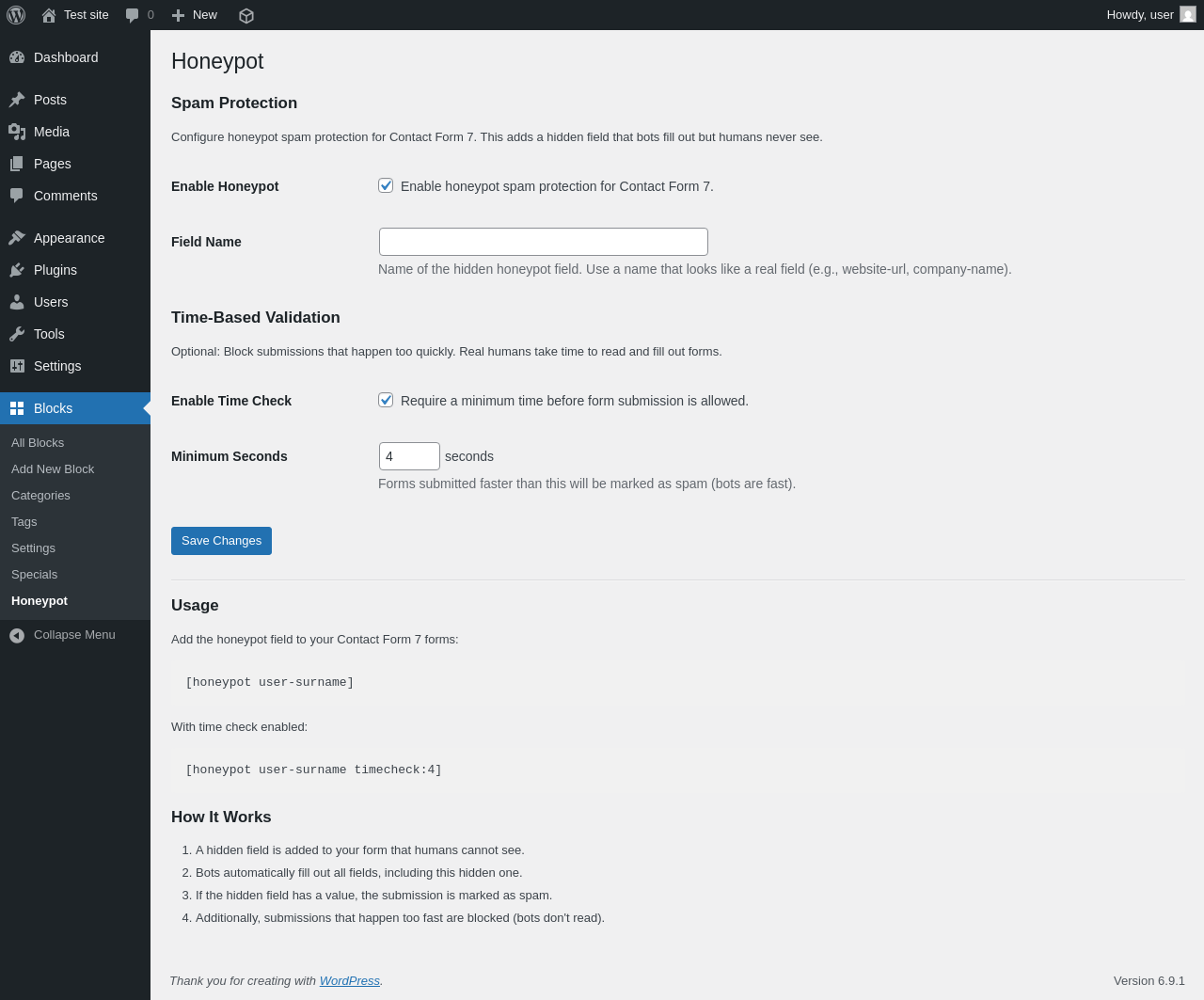Click the Posts pushpin icon
This screenshot has height=1000, width=1204.
point(17,100)
